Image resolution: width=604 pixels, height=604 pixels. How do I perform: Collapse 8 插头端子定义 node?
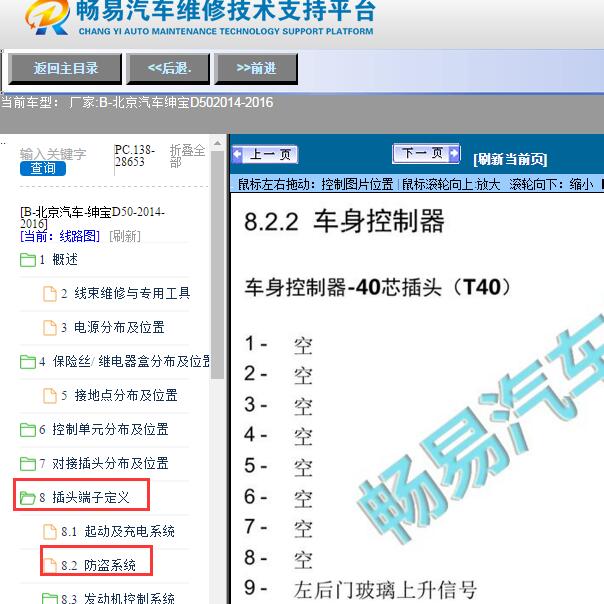pyautogui.click(x=84, y=498)
